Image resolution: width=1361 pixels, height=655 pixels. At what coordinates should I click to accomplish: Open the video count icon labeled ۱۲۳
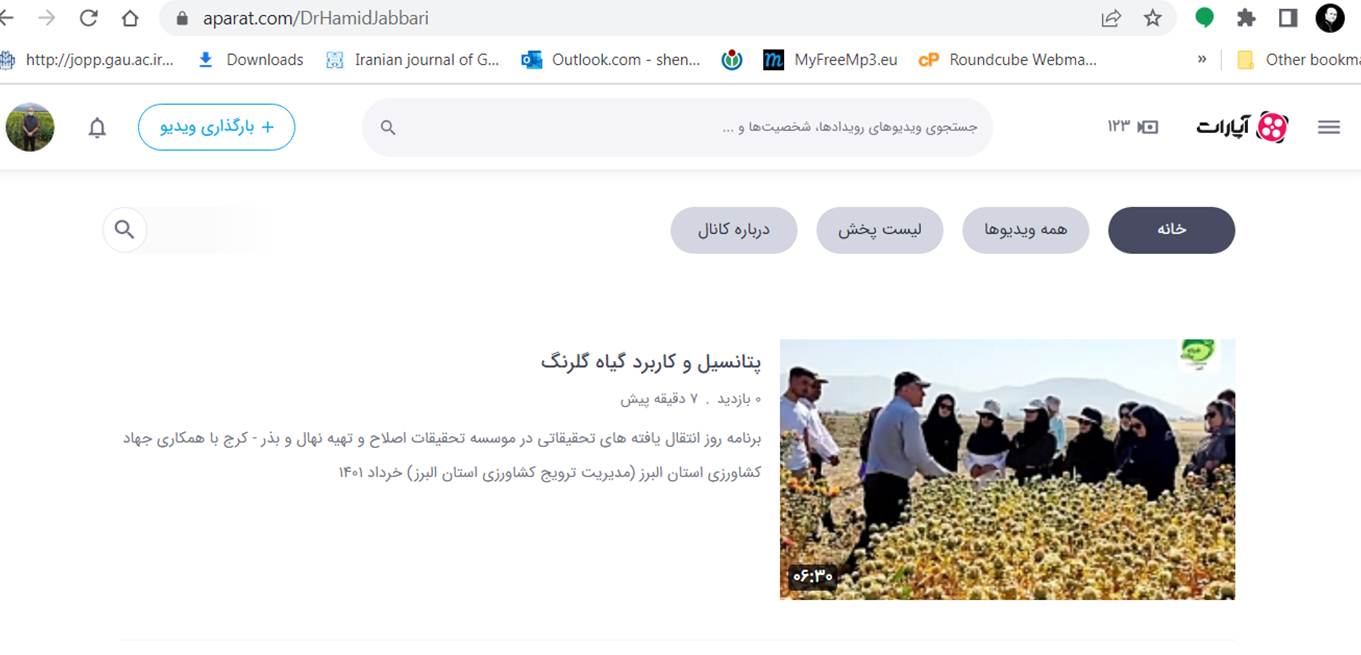[x=1133, y=127]
